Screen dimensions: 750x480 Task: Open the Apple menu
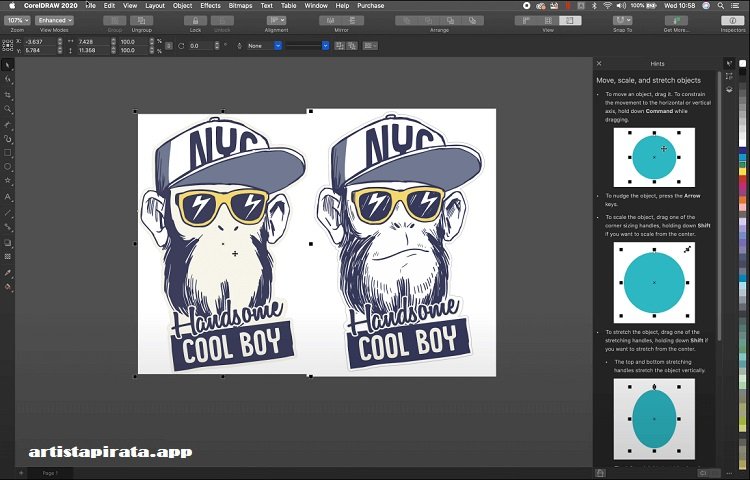click(x=12, y=6)
